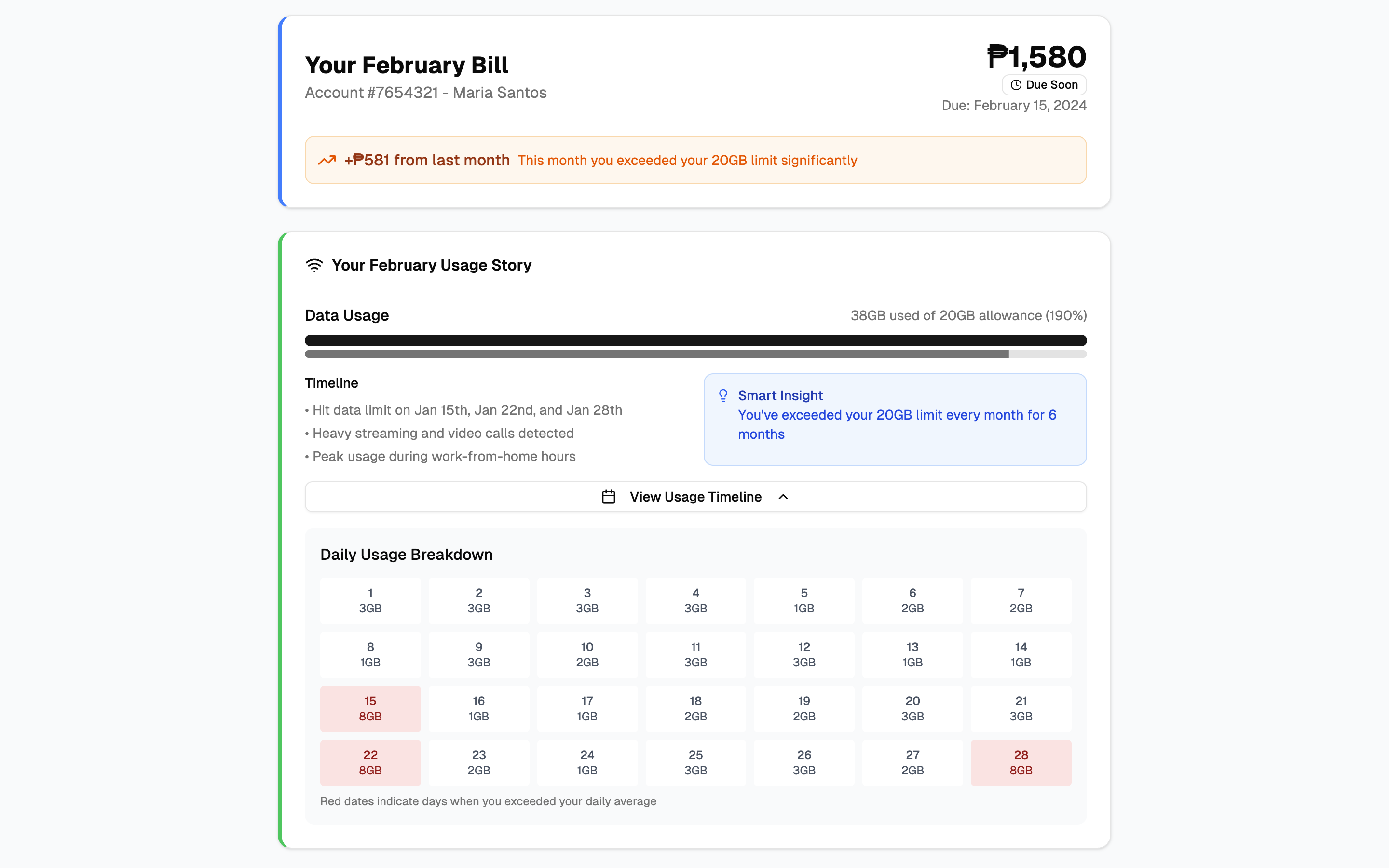Viewport: 1389px width, 868px height.
Task: Select day 28 highlighted usage cell
Action: [x=1021, y=762]
